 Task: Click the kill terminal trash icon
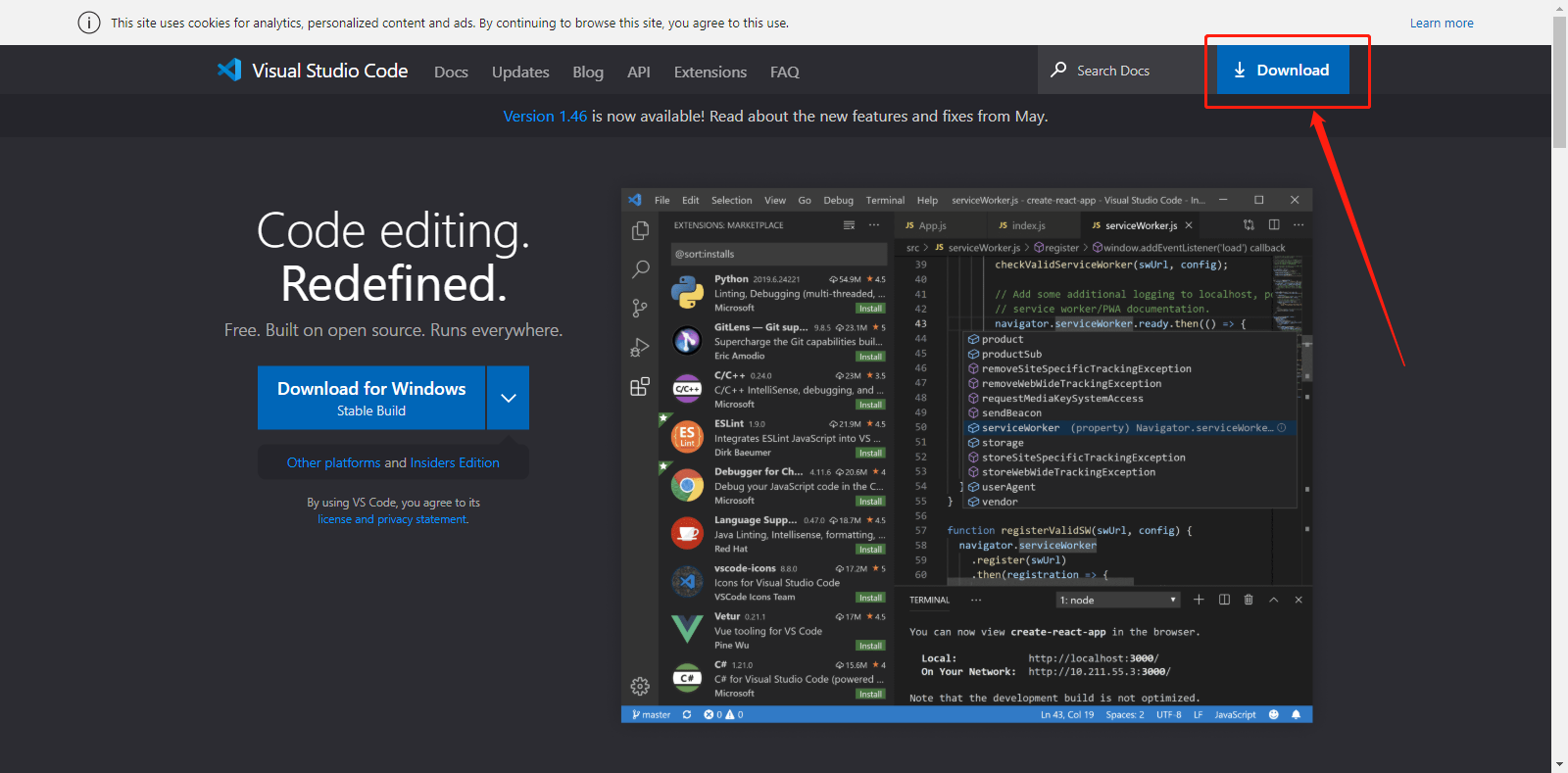point(1249,600)
